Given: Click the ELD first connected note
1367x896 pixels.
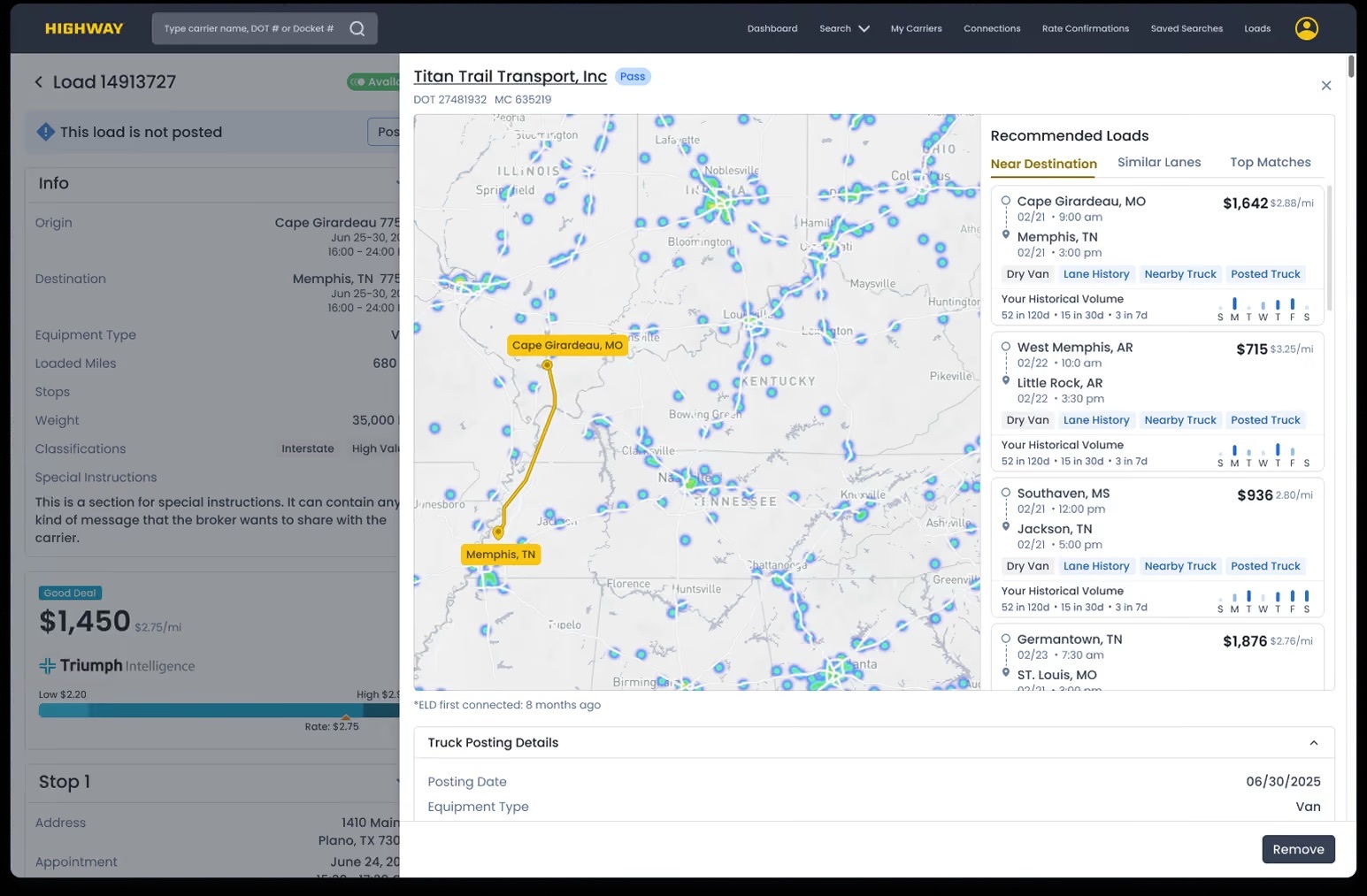Looking at the screenshot, I should [x=507, y=705].
